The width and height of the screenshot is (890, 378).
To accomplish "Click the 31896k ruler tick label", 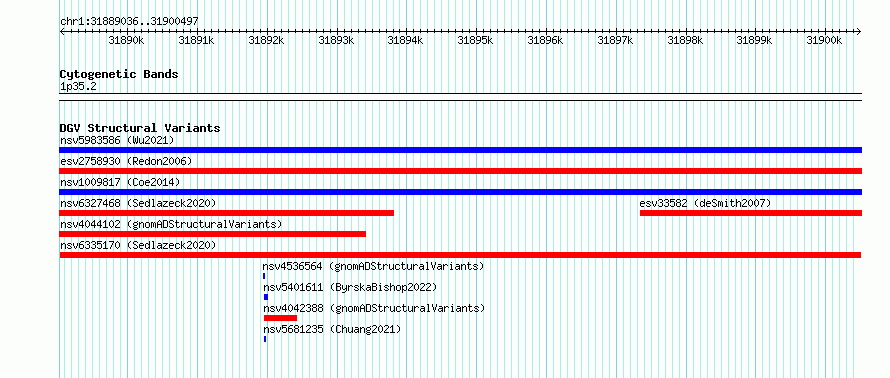I will click(x=545, y=40).
